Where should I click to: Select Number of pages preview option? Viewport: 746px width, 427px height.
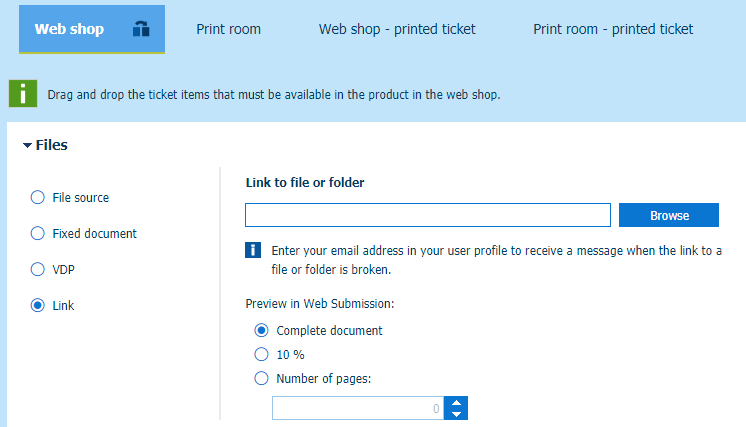(262, 378)
